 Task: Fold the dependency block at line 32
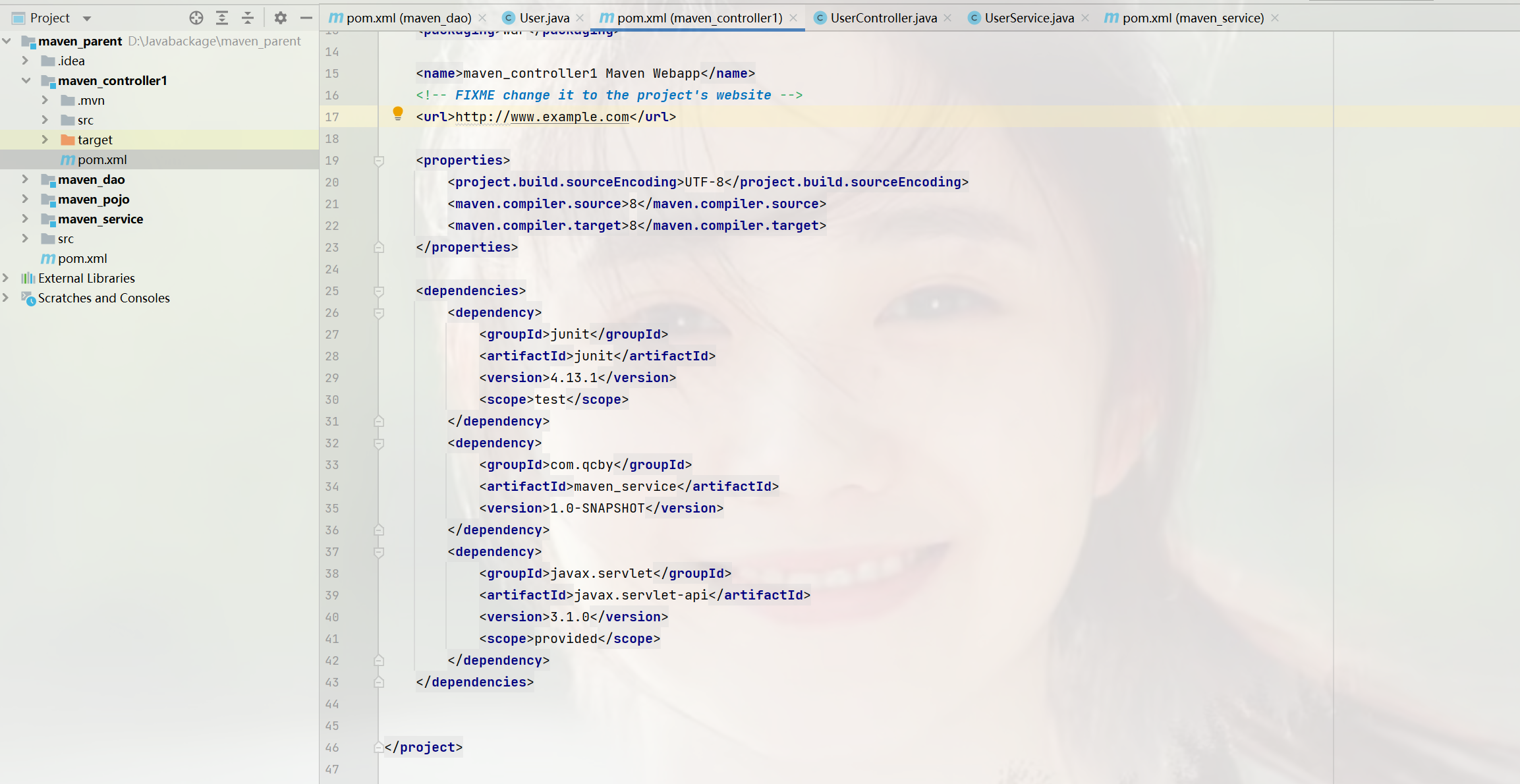[x=379, y=443]
